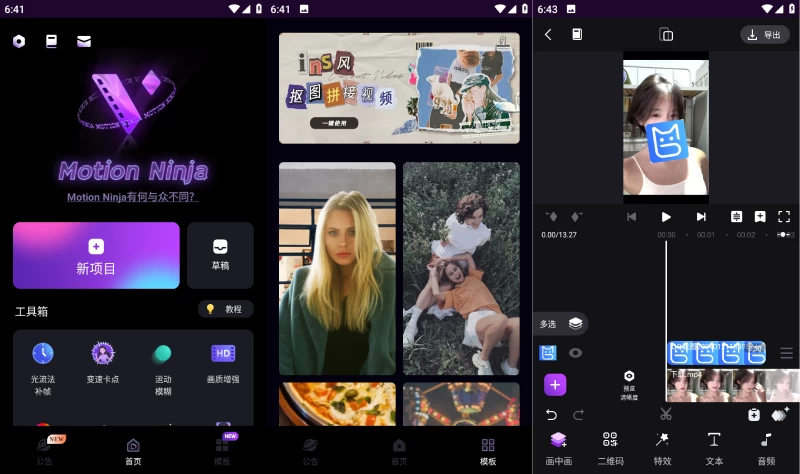The height and width of the screenshot is (474, 800).
Task: Launch the 变速卡点 tool
Action: 103,363
